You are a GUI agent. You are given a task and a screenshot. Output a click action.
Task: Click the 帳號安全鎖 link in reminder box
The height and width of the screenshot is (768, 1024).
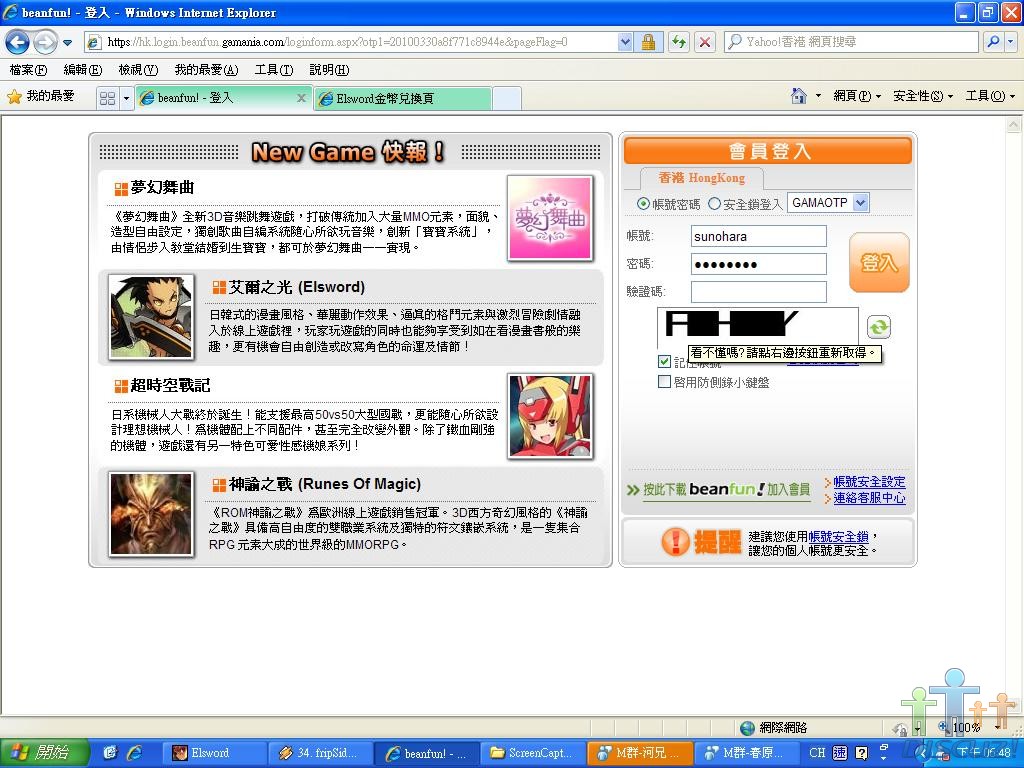838,537
